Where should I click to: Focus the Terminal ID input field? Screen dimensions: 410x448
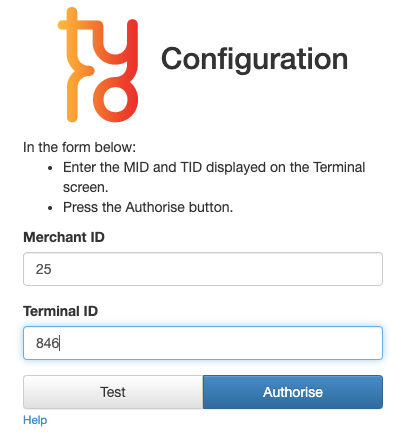pyautogui.click(x=203, y=343)
